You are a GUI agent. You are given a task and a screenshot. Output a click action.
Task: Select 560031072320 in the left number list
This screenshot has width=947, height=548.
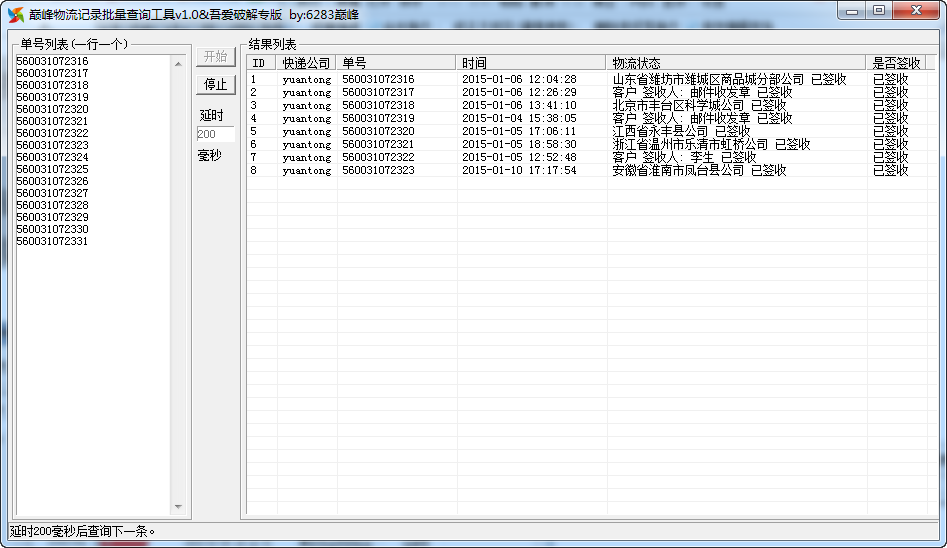[x=53, y=109]
